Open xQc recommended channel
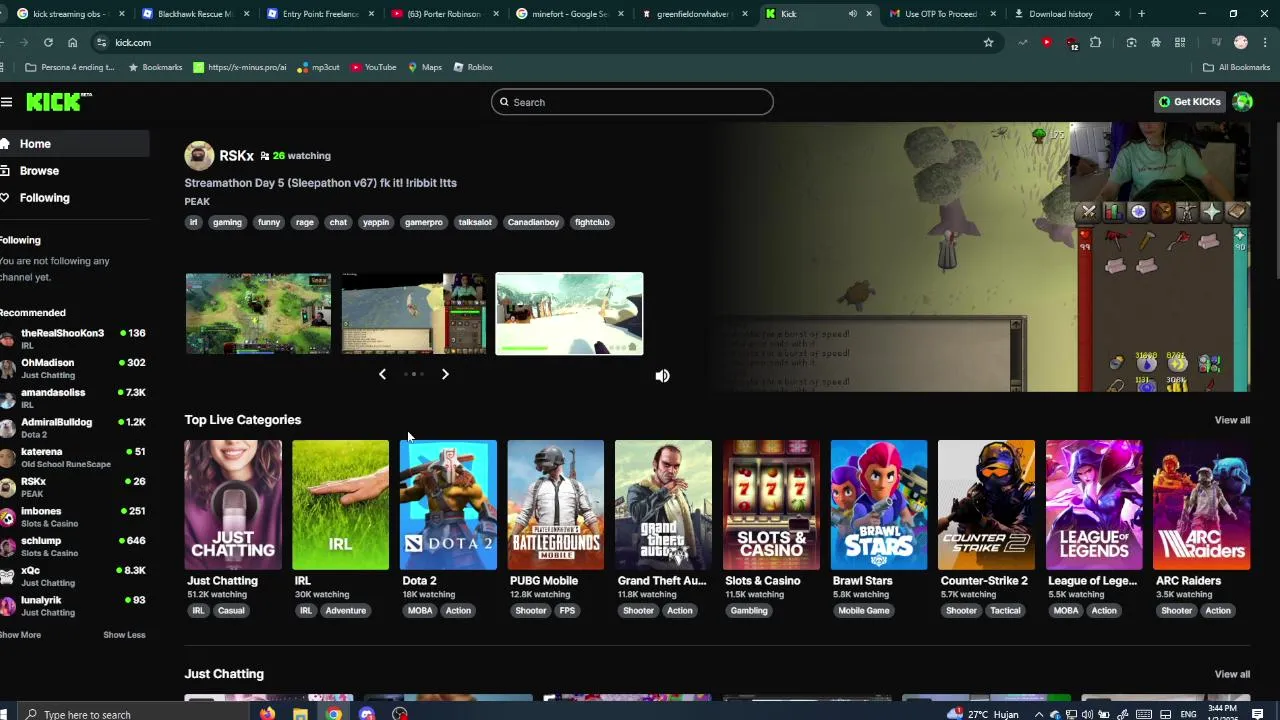 point(74,576)
